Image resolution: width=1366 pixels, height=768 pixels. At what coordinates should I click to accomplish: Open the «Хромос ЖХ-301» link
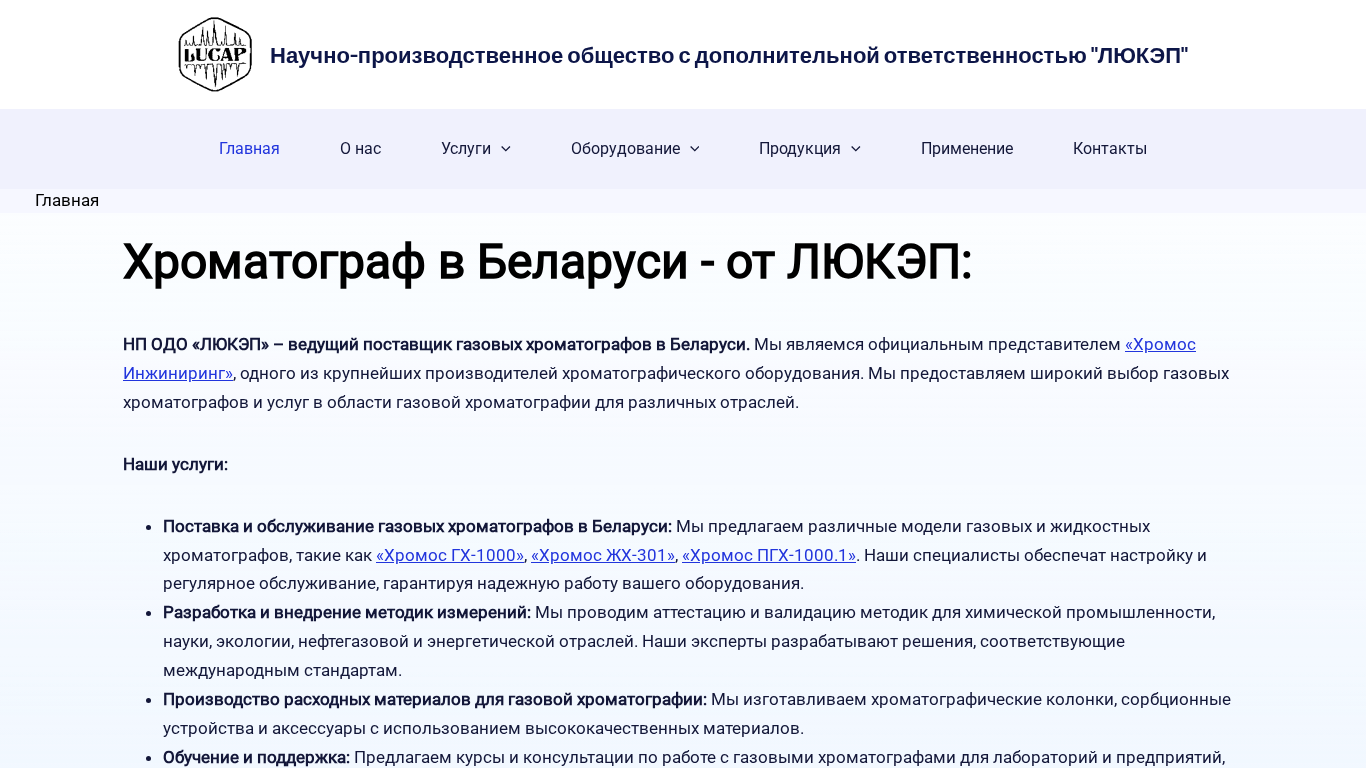pos(603,555)
